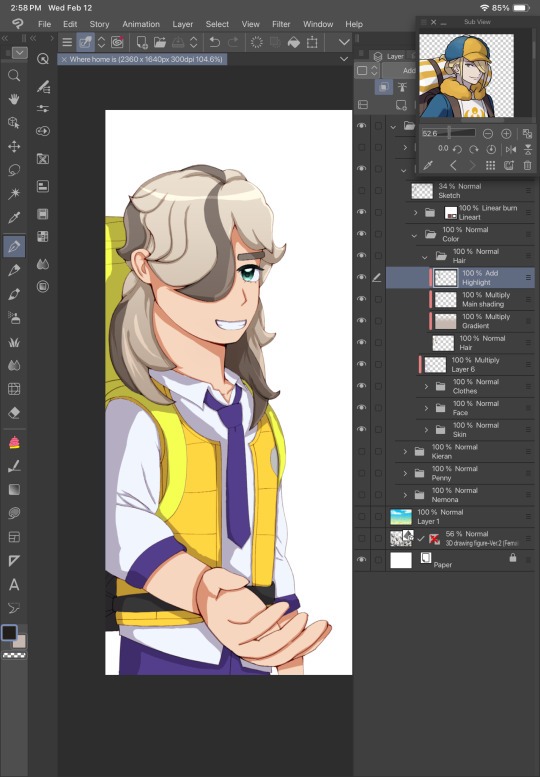Toggle the Clothes folder lock checkbox
Image resolution: width=540 pixels, height=777 pixels.
click(378, 386)
